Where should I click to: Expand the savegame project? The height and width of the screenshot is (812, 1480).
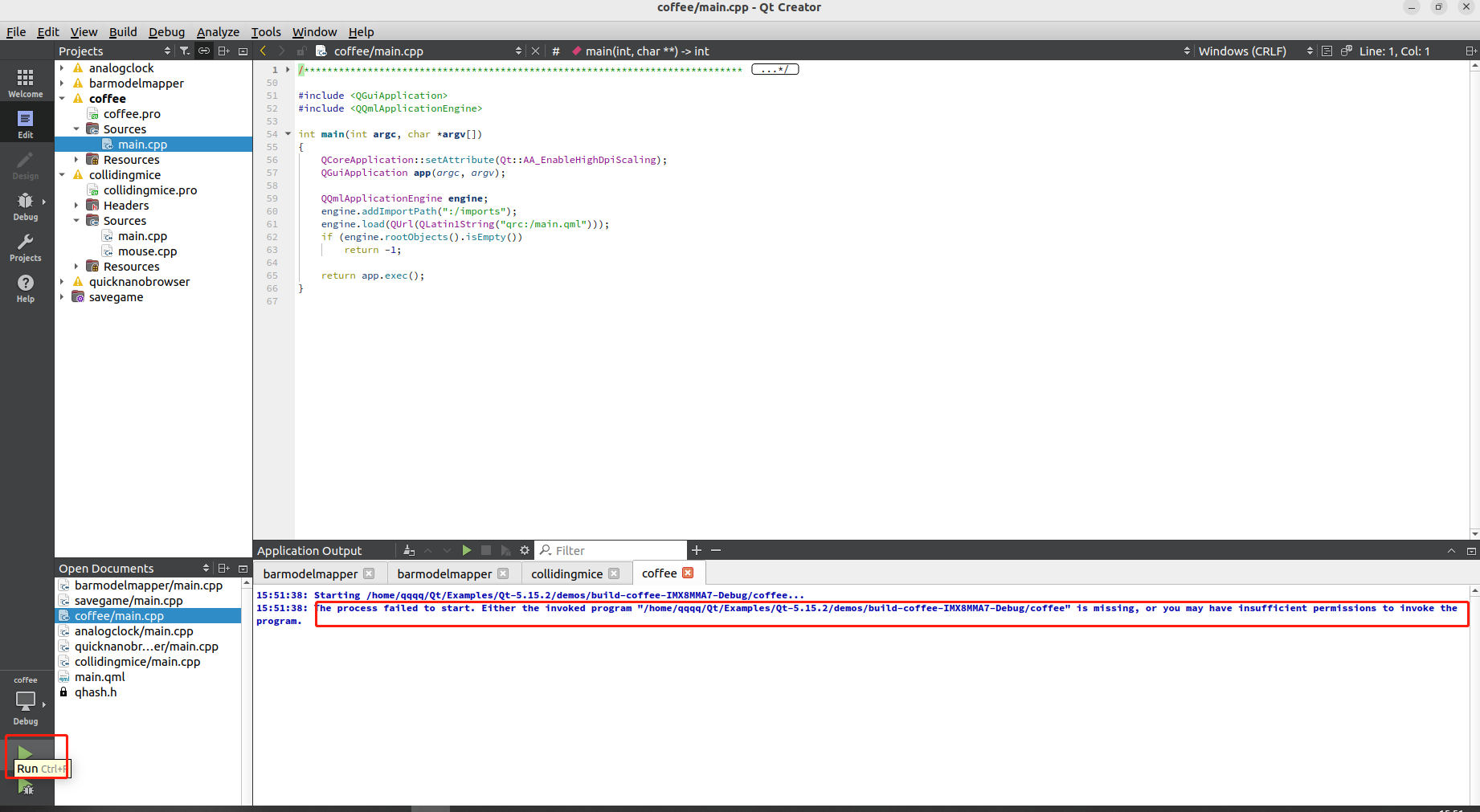coord(62,297)
